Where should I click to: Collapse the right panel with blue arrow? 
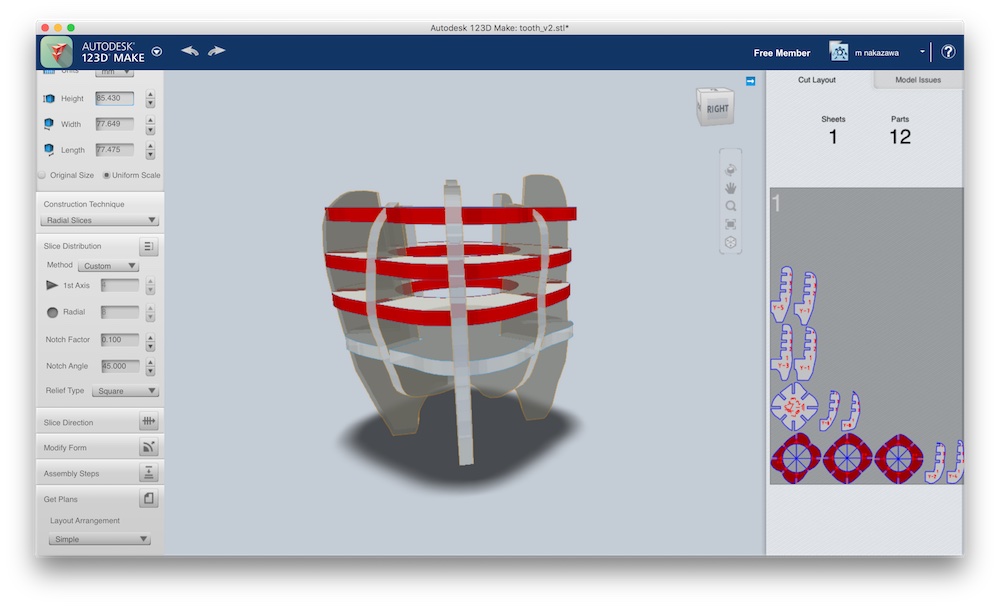point(751,81)
